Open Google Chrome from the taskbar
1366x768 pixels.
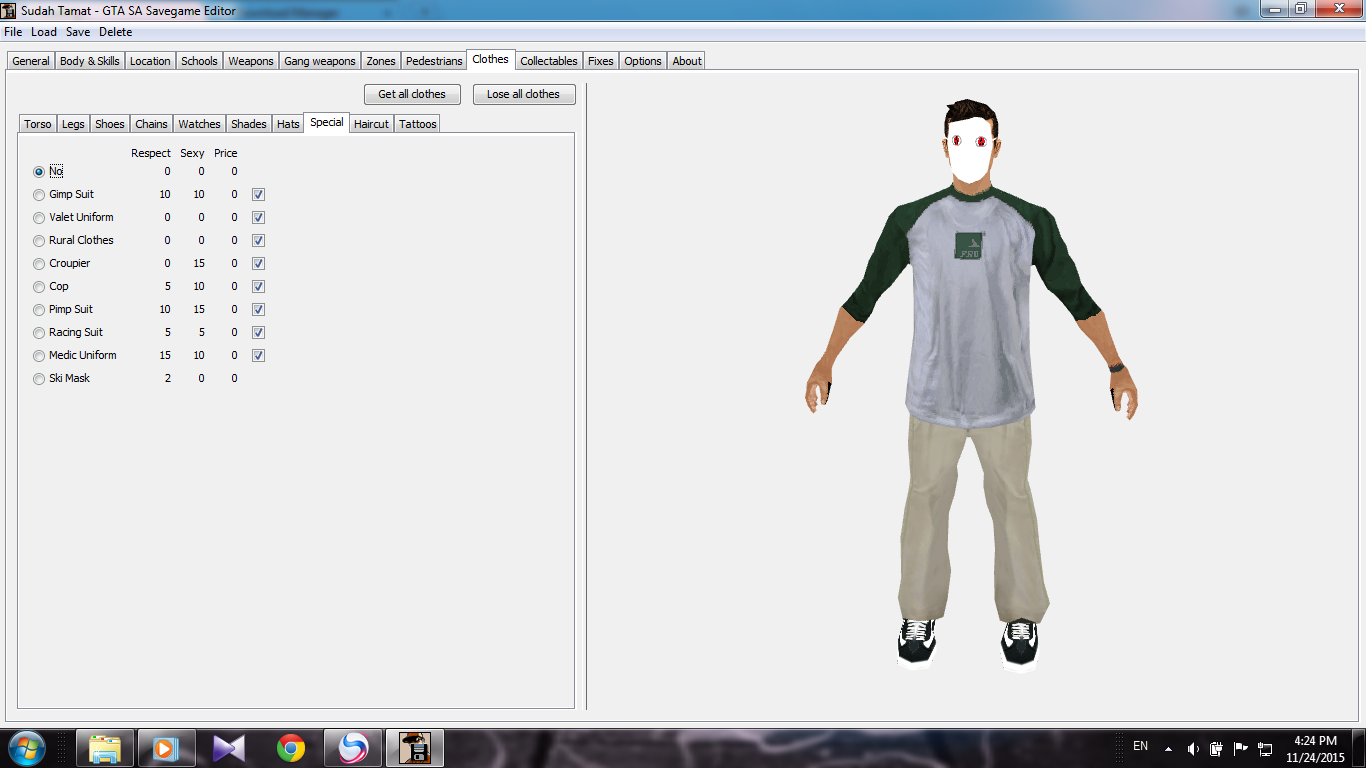click(291, 748)
